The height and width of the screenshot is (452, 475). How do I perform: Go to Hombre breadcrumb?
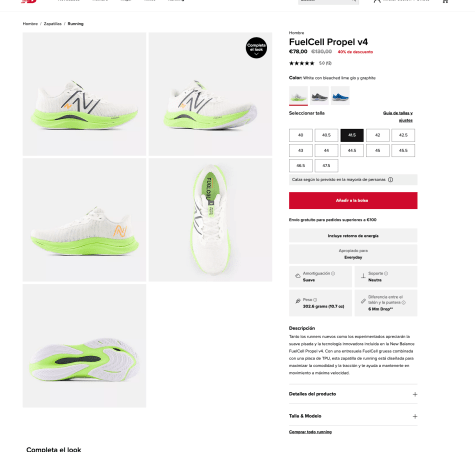[30, 24]
